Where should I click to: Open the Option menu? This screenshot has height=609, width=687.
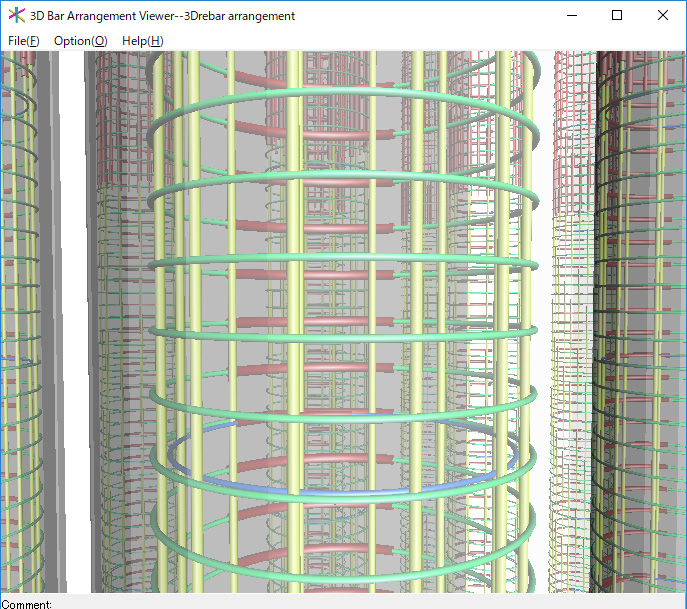tap(80, 41)
